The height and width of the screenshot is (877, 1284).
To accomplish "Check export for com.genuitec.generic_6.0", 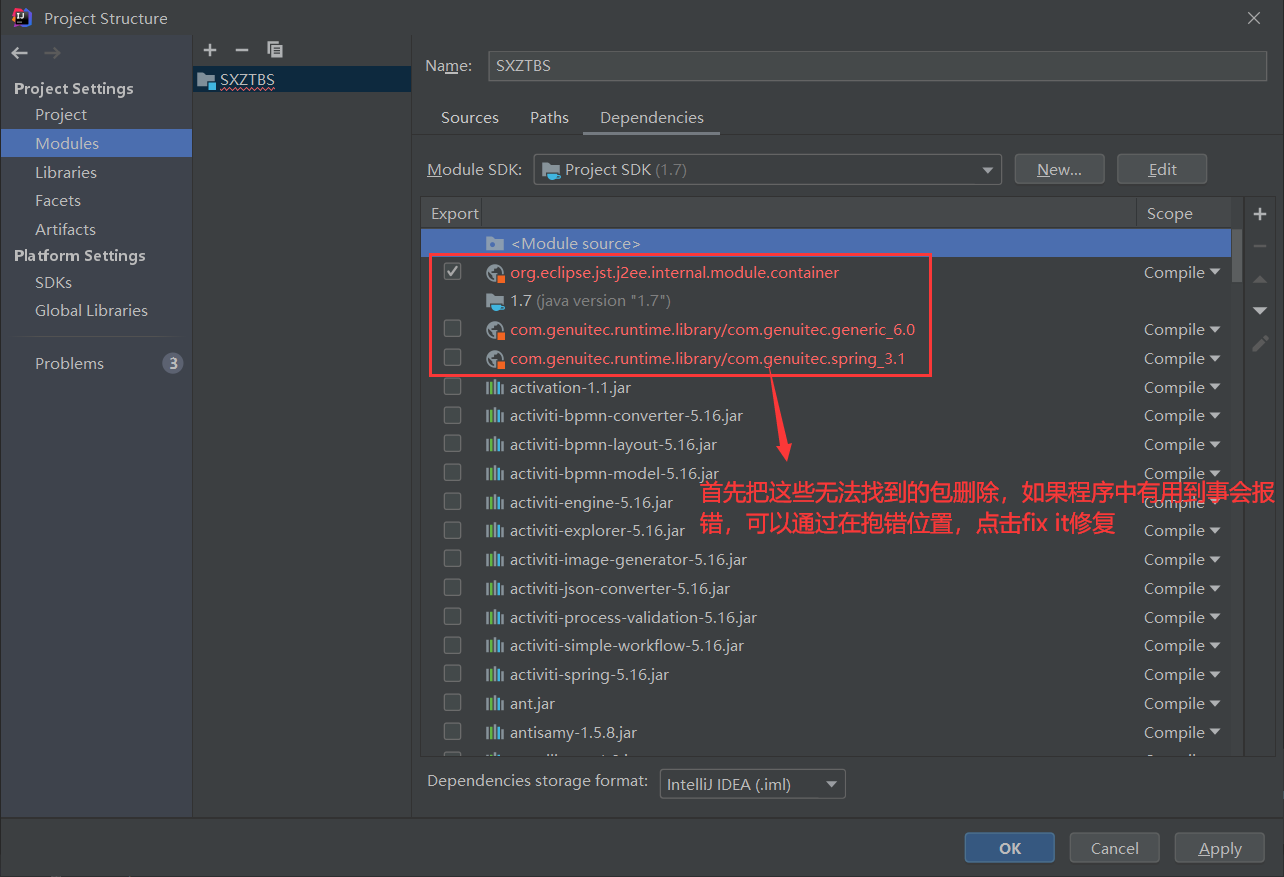I will click(452, 328).
